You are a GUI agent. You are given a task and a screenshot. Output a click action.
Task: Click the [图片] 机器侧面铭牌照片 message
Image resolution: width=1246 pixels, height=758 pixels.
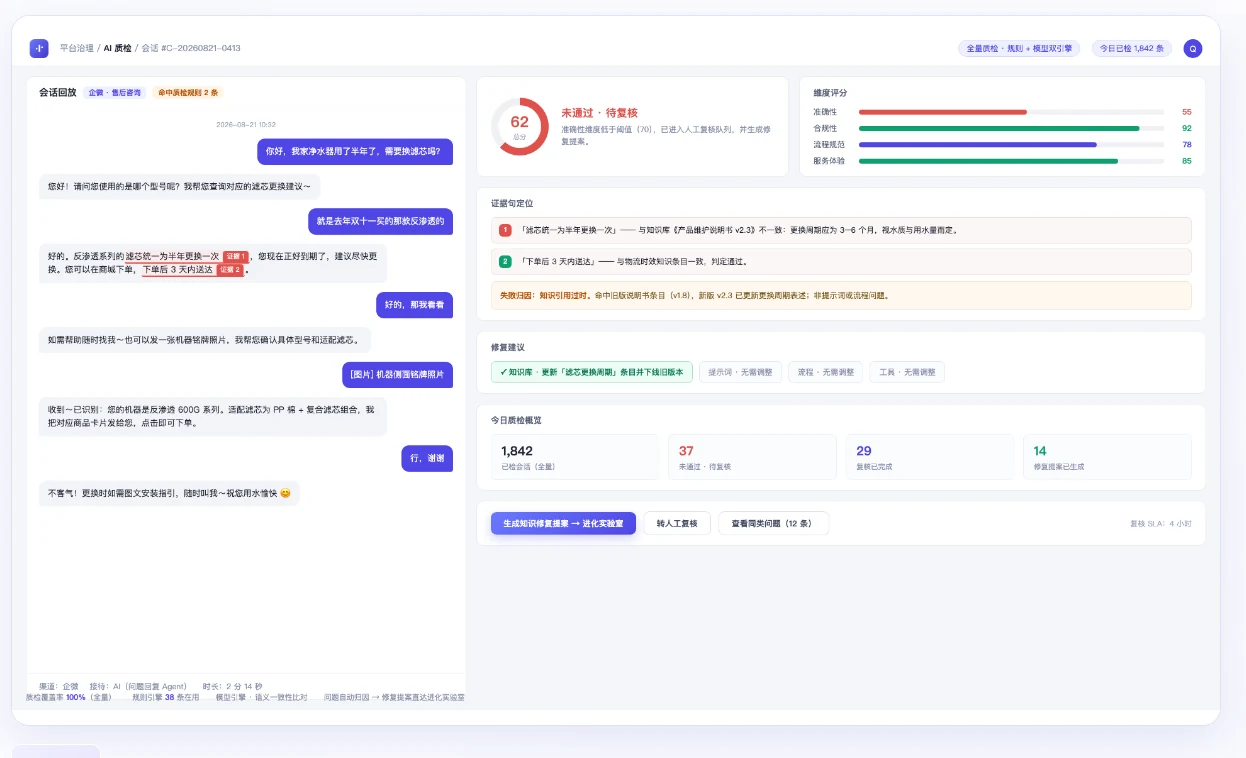397,374
